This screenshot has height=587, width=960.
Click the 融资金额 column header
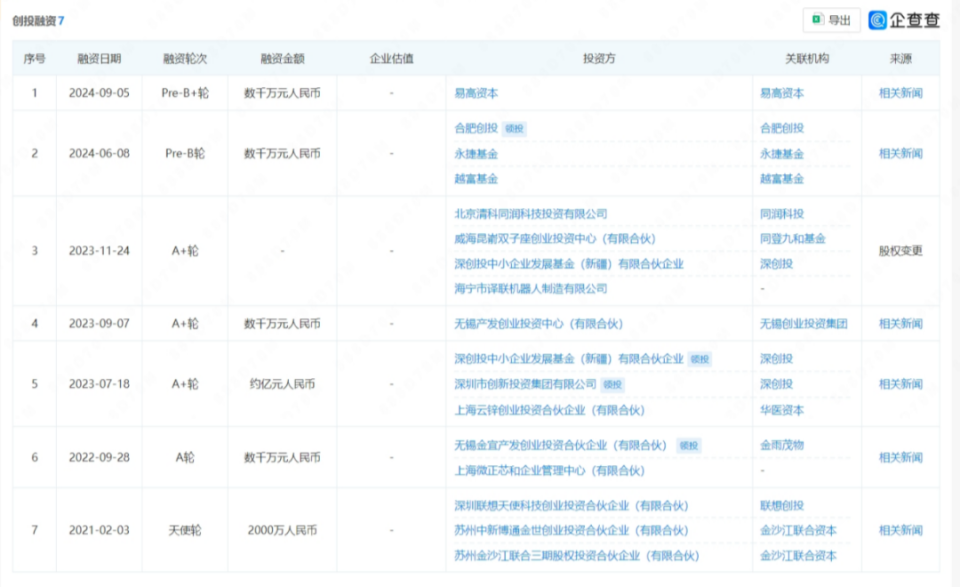(282, 59)
